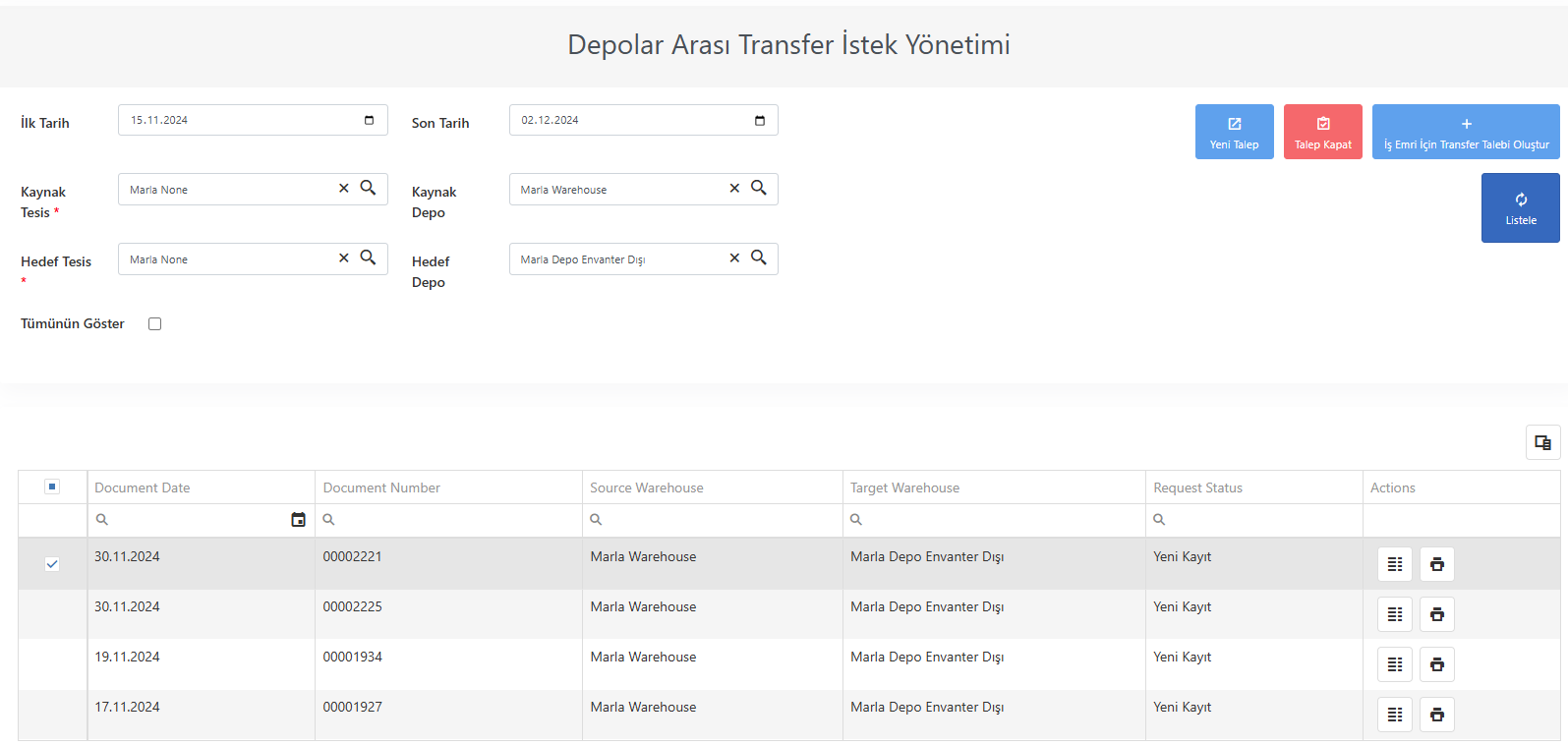Open calendar picker for İlk Tarih
Screen dimensions: 1568x745
click(x=370, y=120)
